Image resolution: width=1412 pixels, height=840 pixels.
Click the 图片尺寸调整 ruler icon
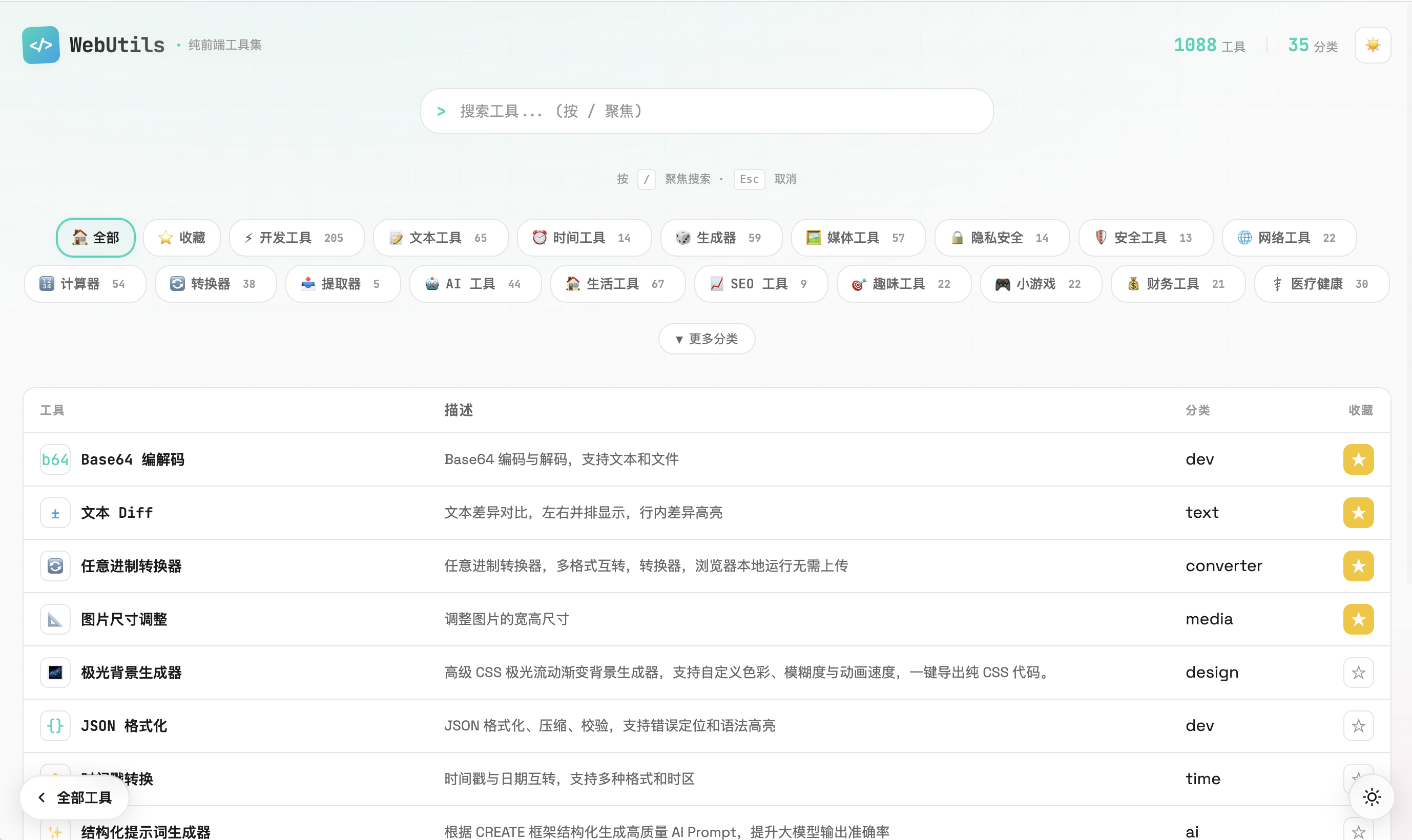55,619
